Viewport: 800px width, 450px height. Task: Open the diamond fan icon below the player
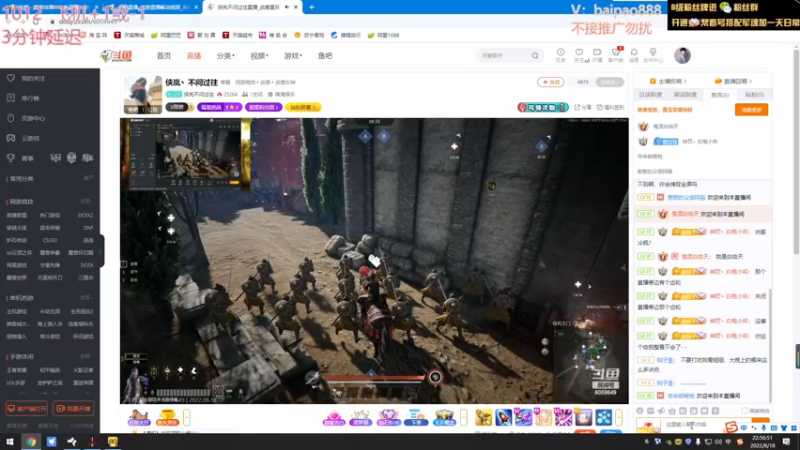tap(388, 417)
